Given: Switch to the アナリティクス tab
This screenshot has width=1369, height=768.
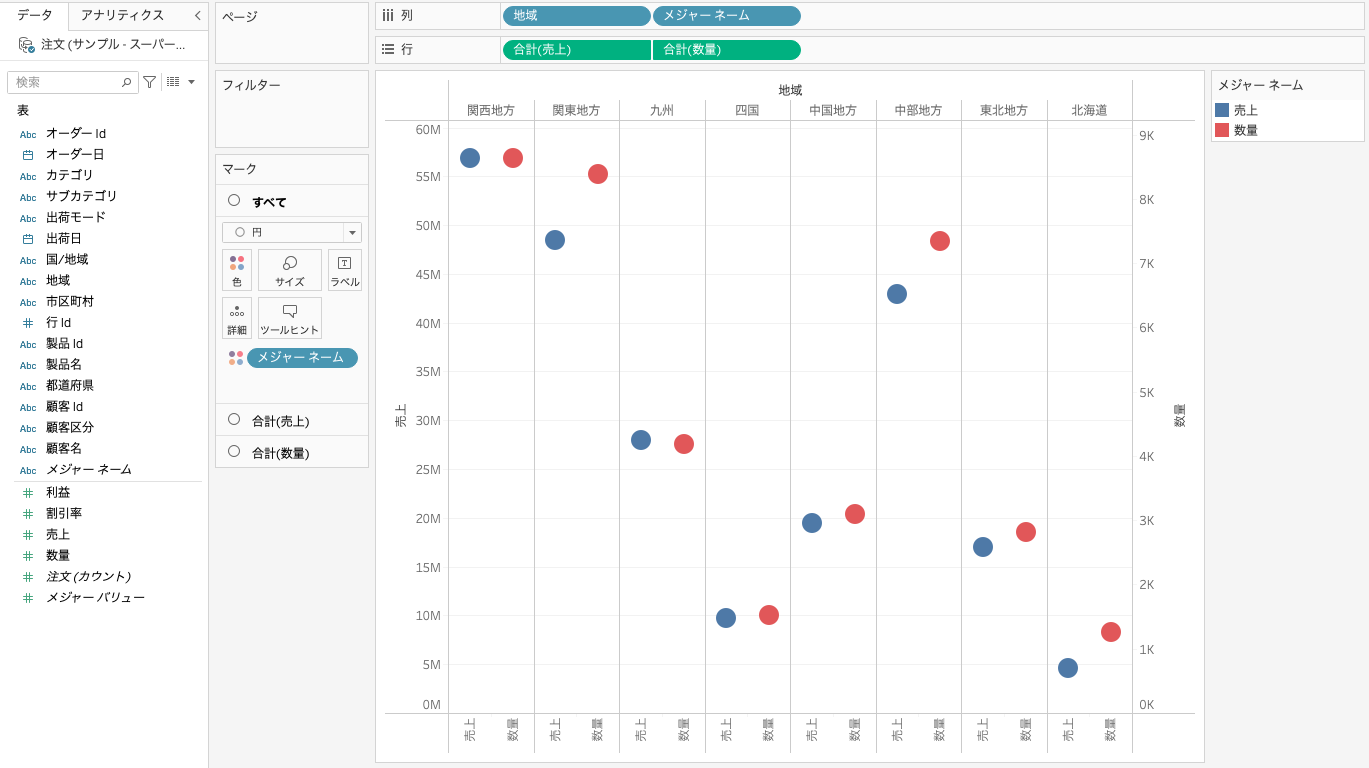Looking at the screenshot, I should (x=122, y=15).
